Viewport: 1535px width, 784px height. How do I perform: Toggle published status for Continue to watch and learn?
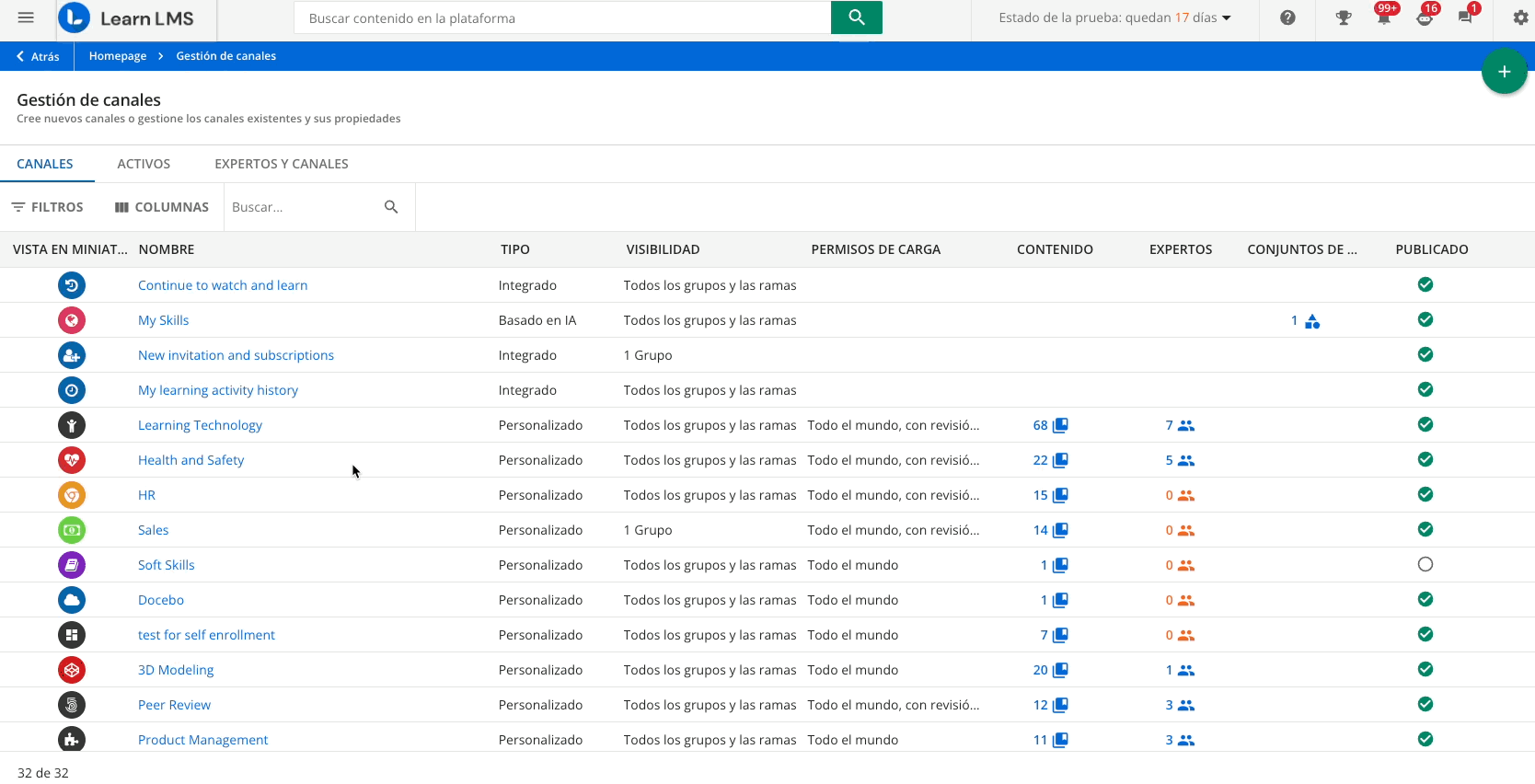[x=1425, y=284]
